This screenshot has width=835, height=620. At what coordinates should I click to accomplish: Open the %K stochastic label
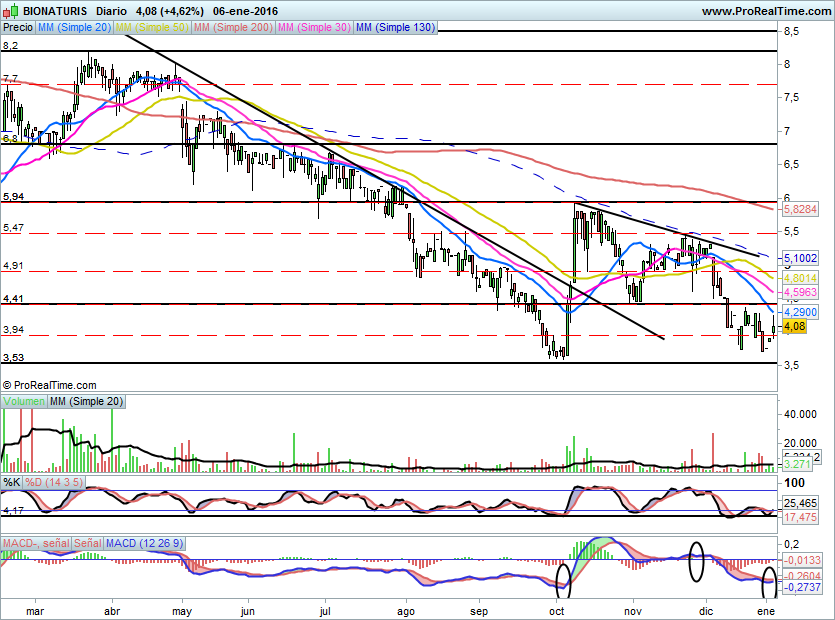[12, 482]
